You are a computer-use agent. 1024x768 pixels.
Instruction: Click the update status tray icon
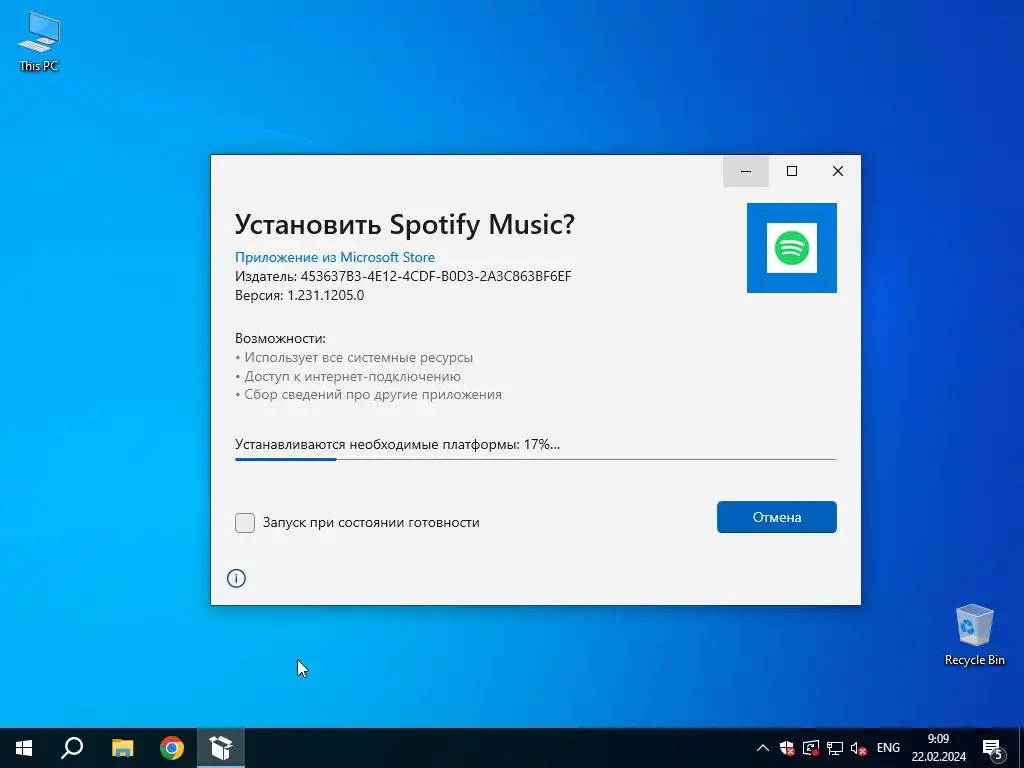point(811,748)
